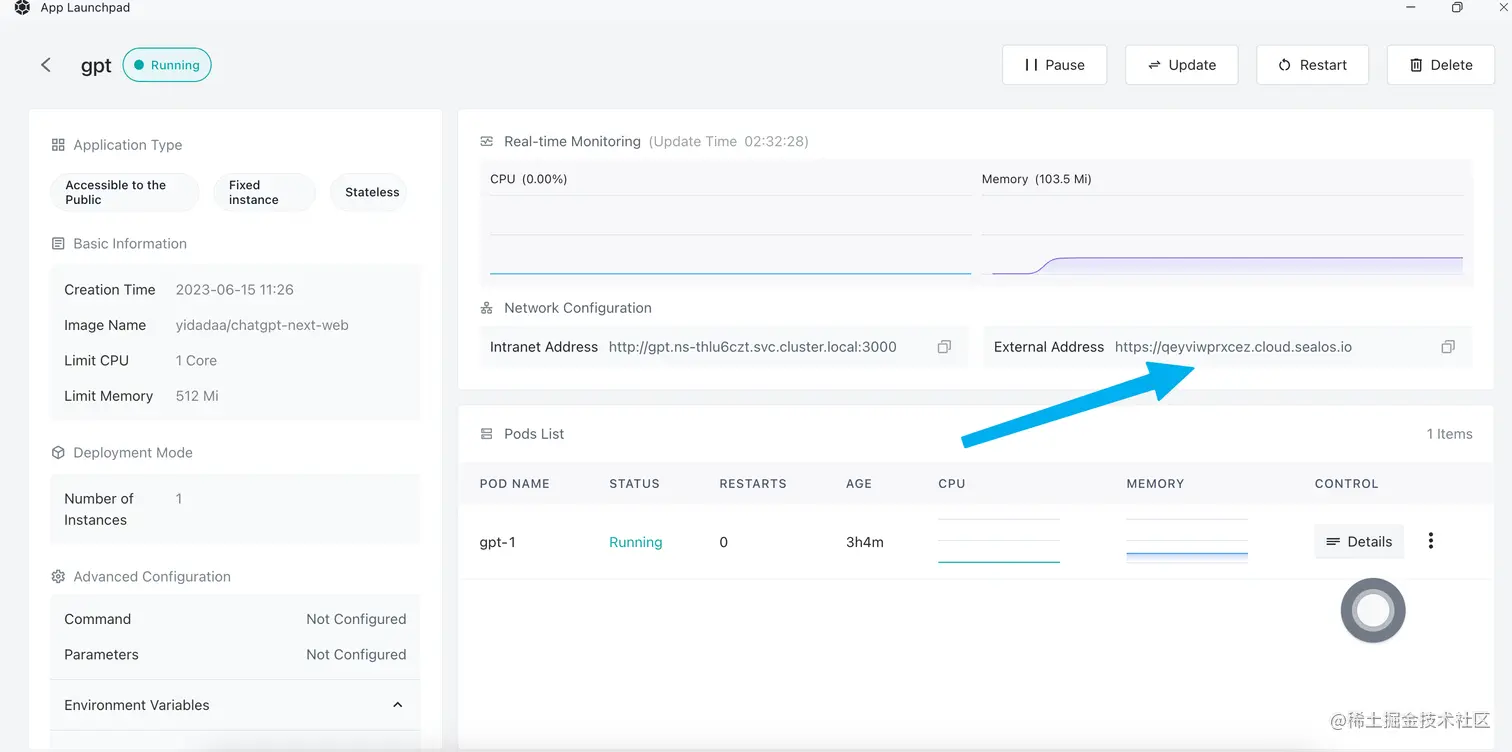Restart the gpt application
The height and width of the screenshot is (752, 1512).
click(1312, 65)
